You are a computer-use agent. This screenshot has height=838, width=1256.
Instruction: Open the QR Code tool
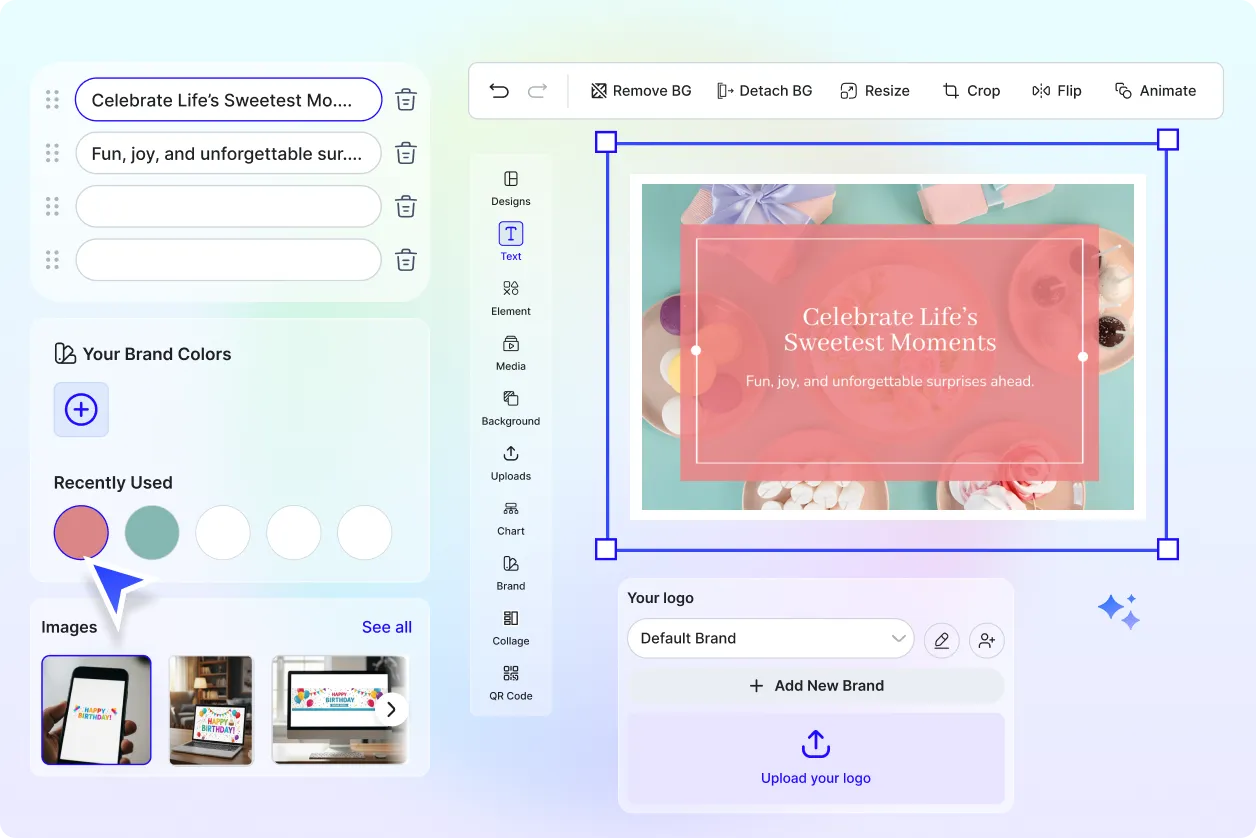coord(511,681)
